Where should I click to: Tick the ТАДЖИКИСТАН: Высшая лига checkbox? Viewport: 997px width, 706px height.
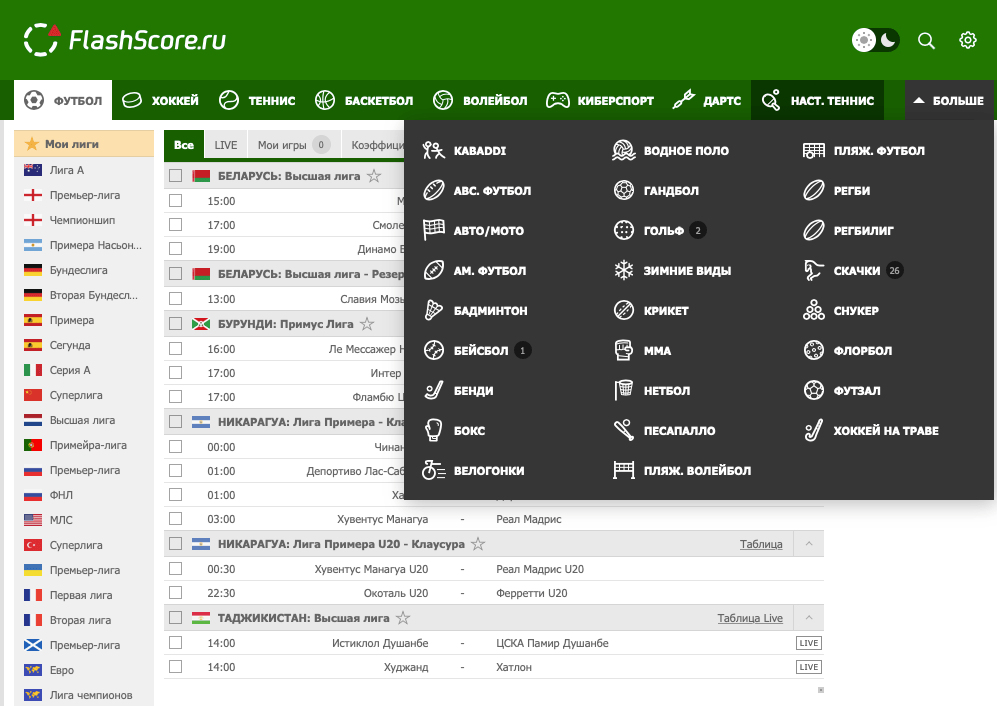176,618
